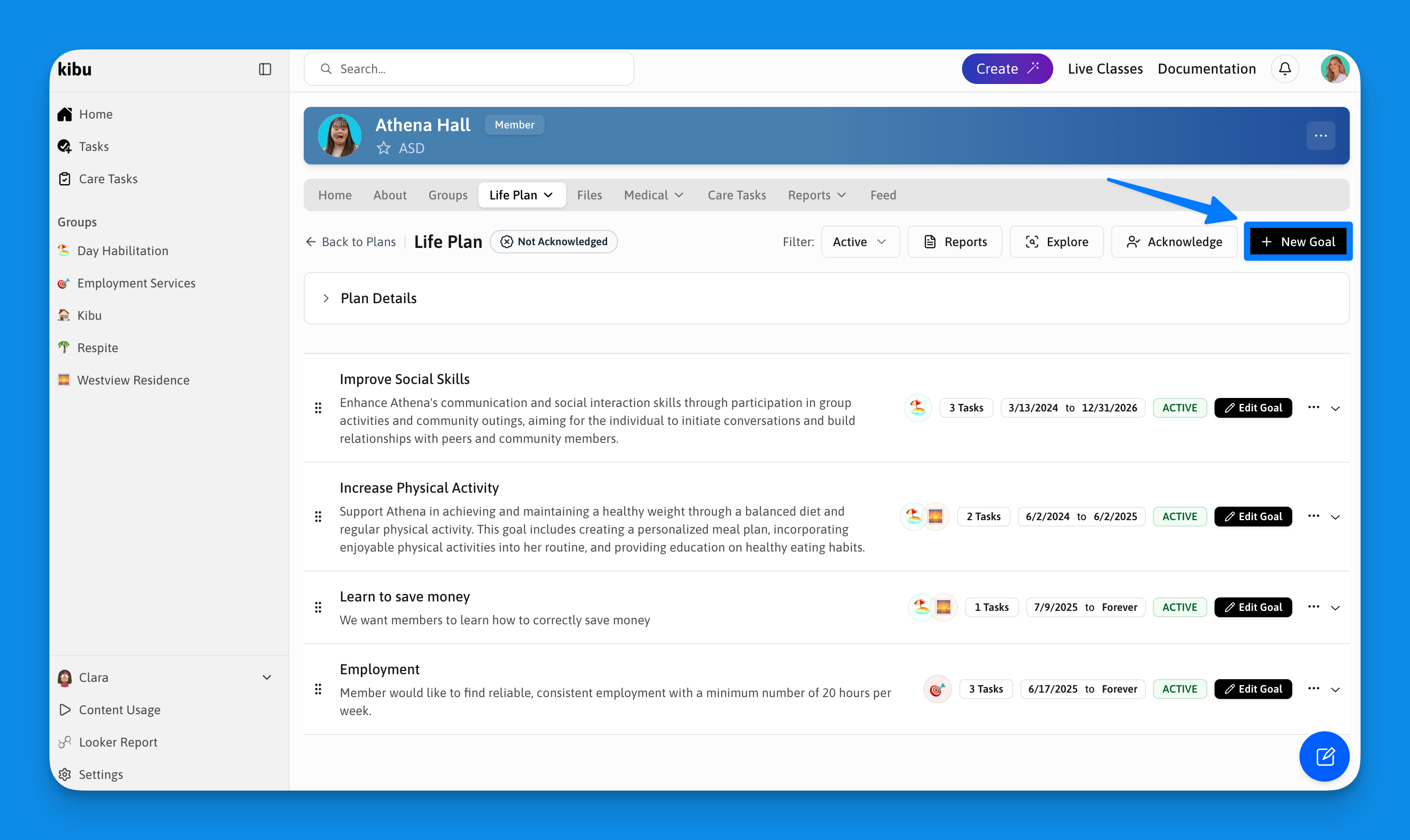
Task: Grab drag handle for Learn to save money goal
Action: click(318, 607)
